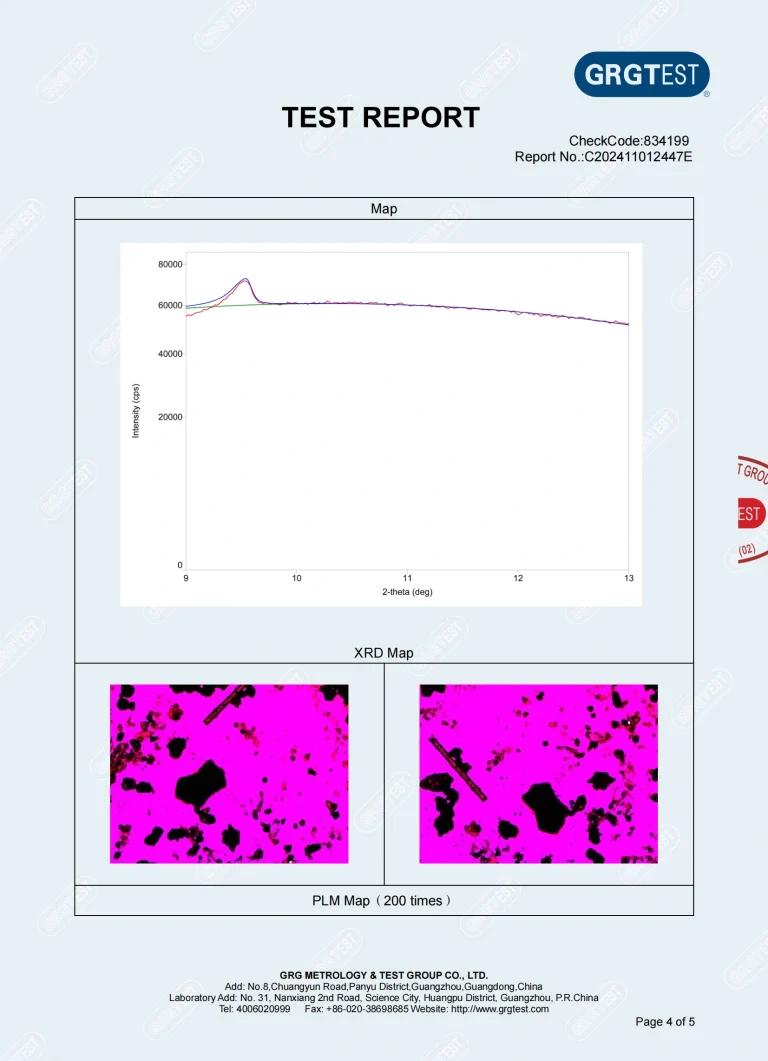Click the x-axis tick label 12
This screenshot has width=768, height=1061.
(x=518, y=578)
